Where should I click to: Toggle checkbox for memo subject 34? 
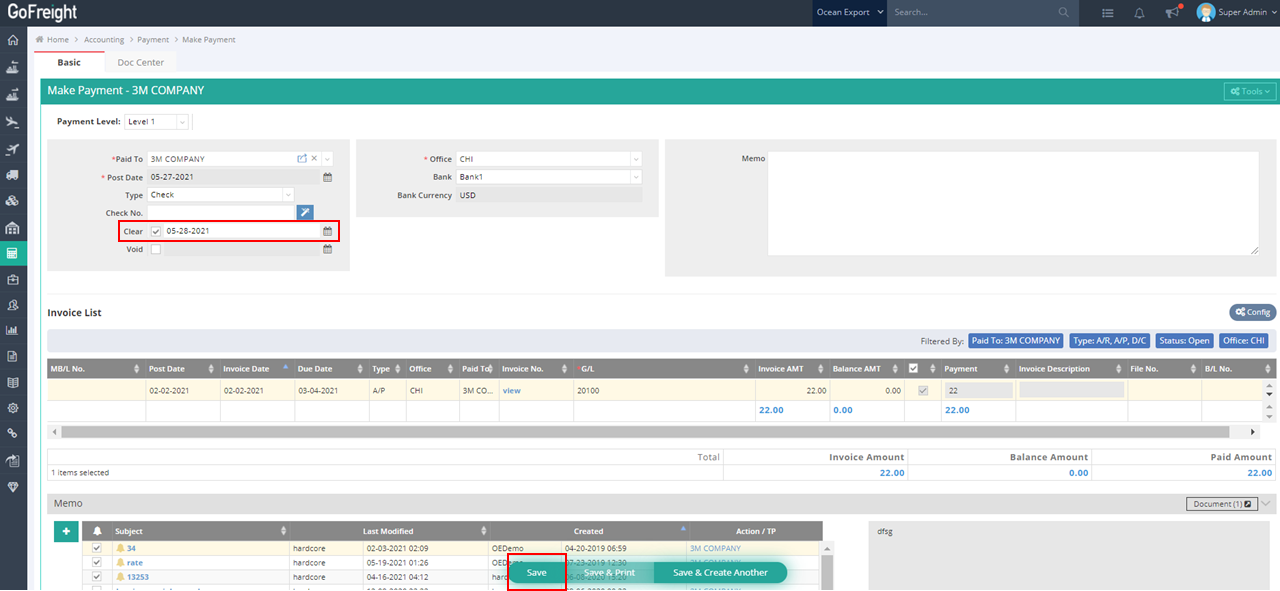click(x=97, y=548)
